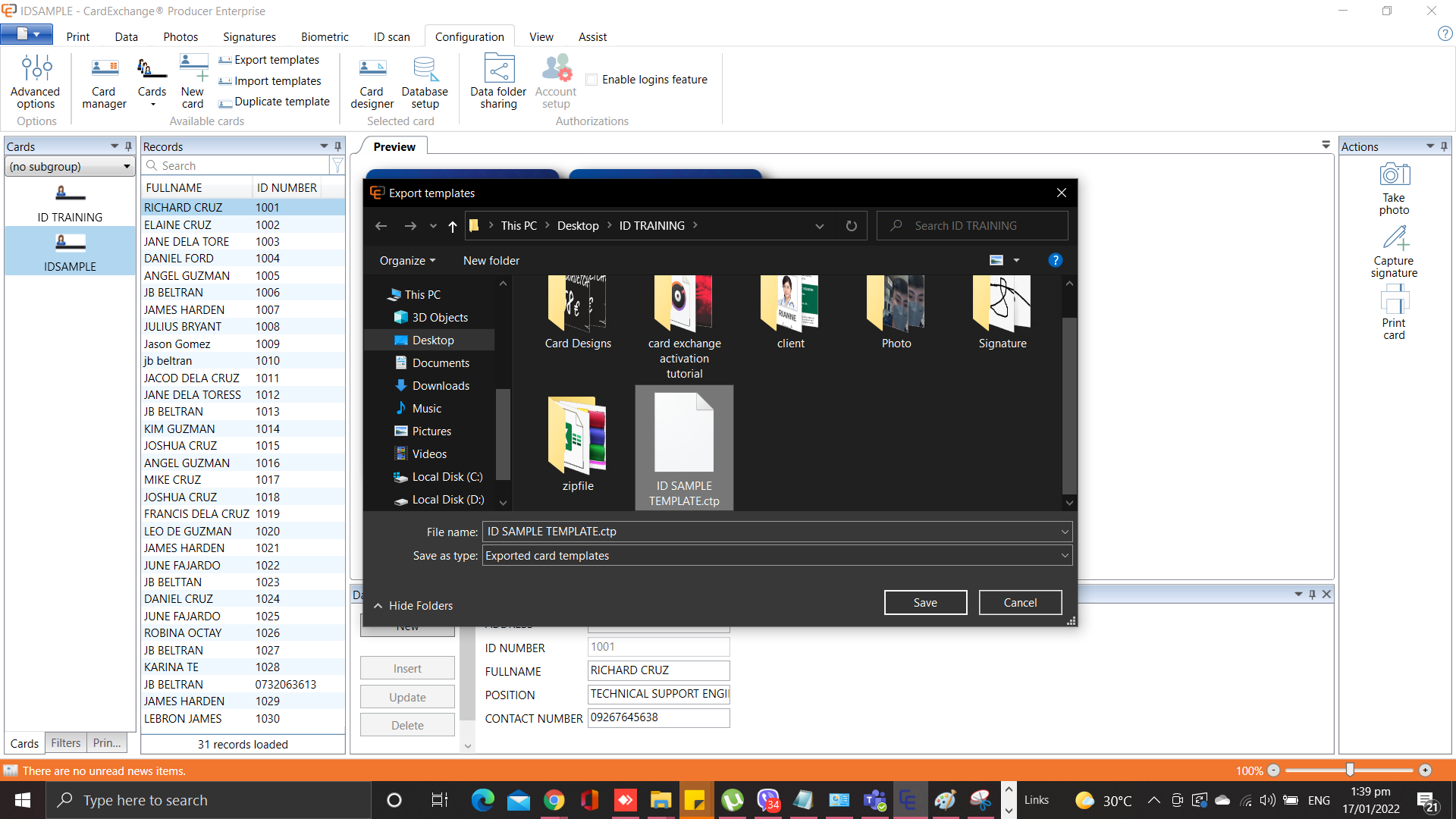Screen dimensions: 1456x819
Task: Select the IDSAMPLE card template
Action: [x=70, y=252]
